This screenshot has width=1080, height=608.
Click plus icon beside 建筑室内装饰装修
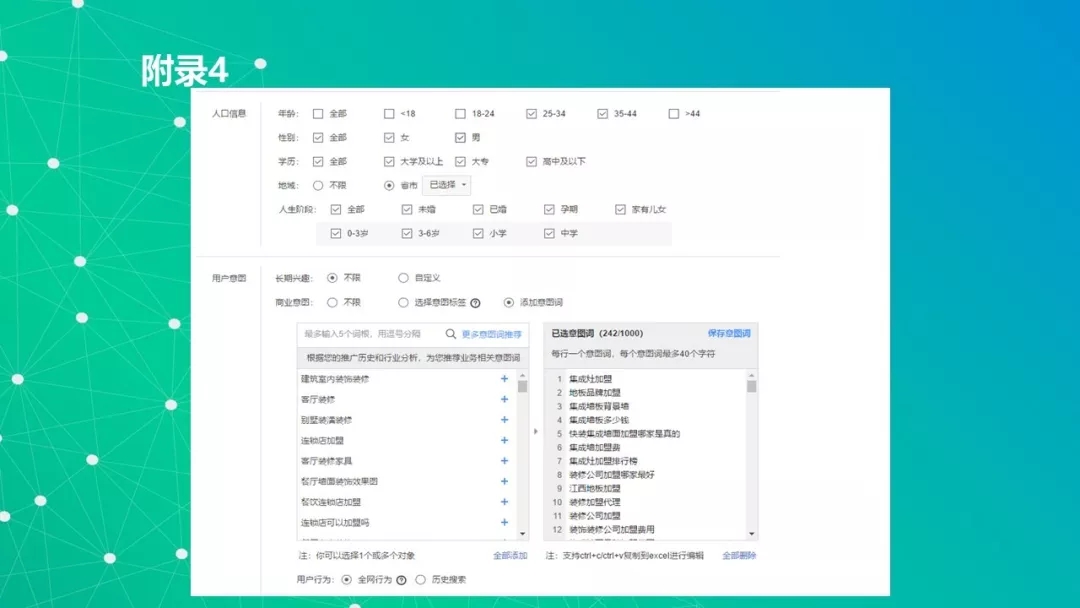click(x=504, y=379)
